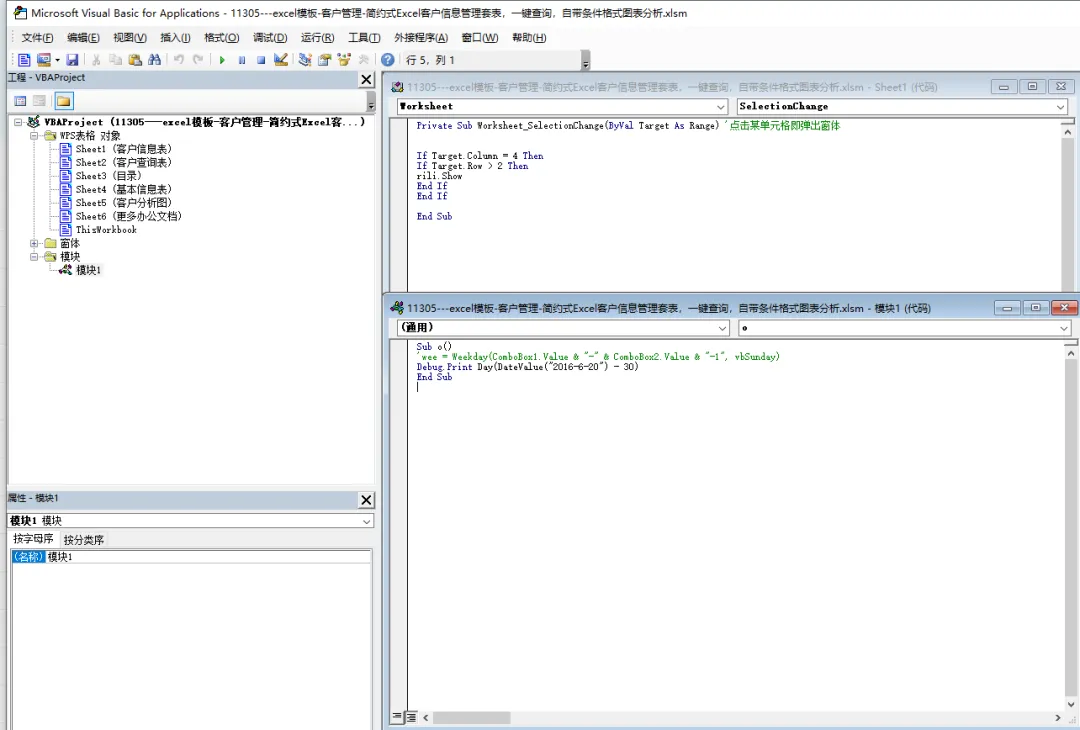This screenshot has height=730, width=1080.
Task: Click the 'End Sub' line in 模块1 code
Action: click(434, 377)
